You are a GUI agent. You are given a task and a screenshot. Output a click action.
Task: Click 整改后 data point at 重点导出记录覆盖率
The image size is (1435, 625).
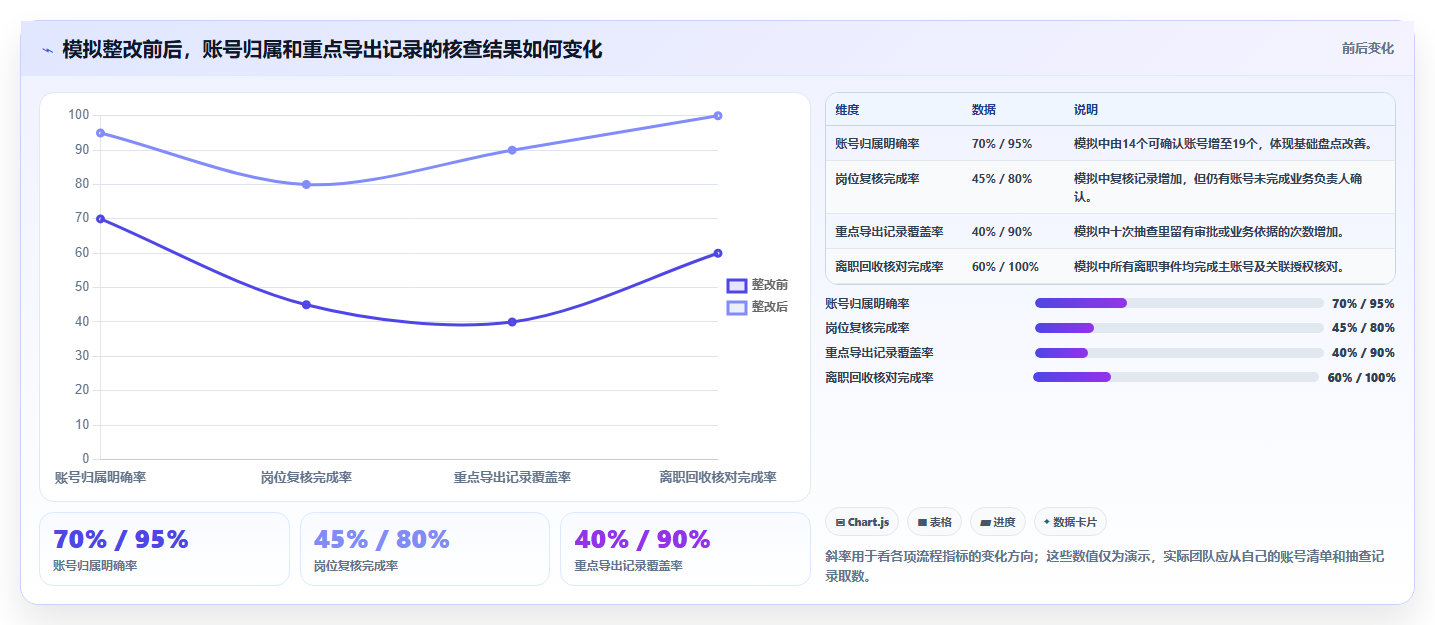[x=512, y=150]
